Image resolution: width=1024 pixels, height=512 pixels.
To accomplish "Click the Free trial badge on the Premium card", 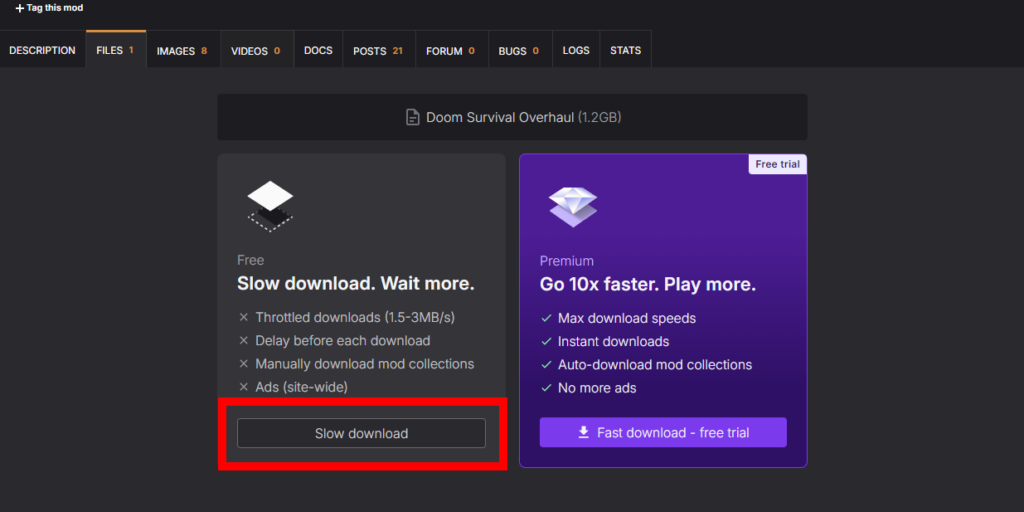I will 777,164.
